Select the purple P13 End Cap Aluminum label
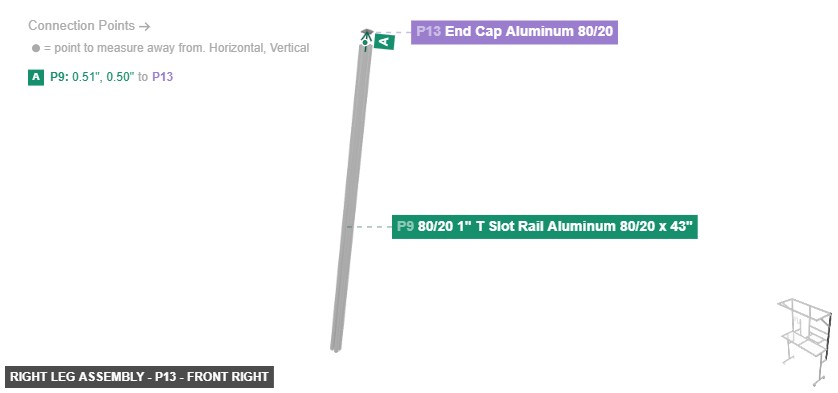 point(514,32)
